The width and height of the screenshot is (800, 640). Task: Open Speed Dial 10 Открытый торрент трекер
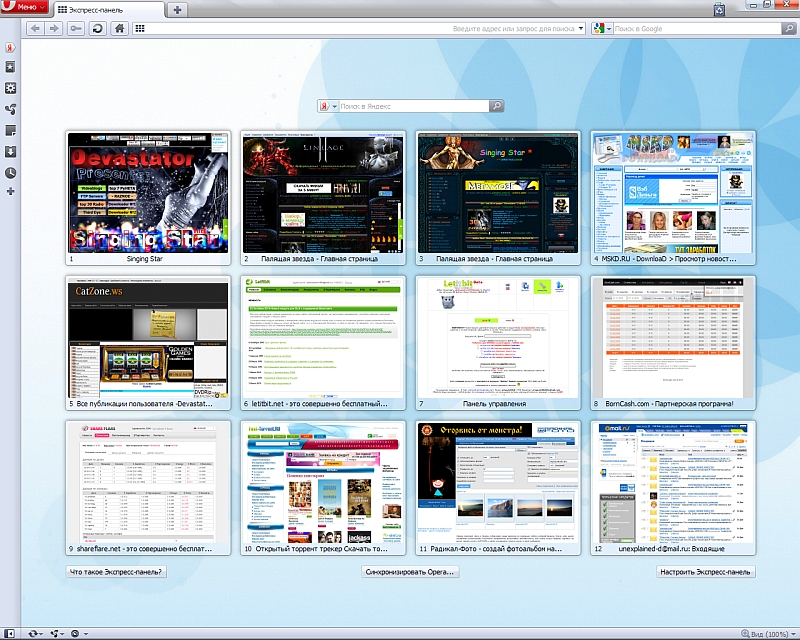(323, 487)
